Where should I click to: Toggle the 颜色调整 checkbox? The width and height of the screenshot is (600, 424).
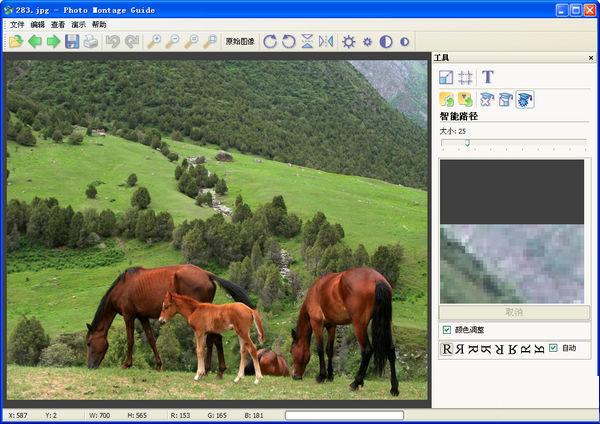point(447,329)
